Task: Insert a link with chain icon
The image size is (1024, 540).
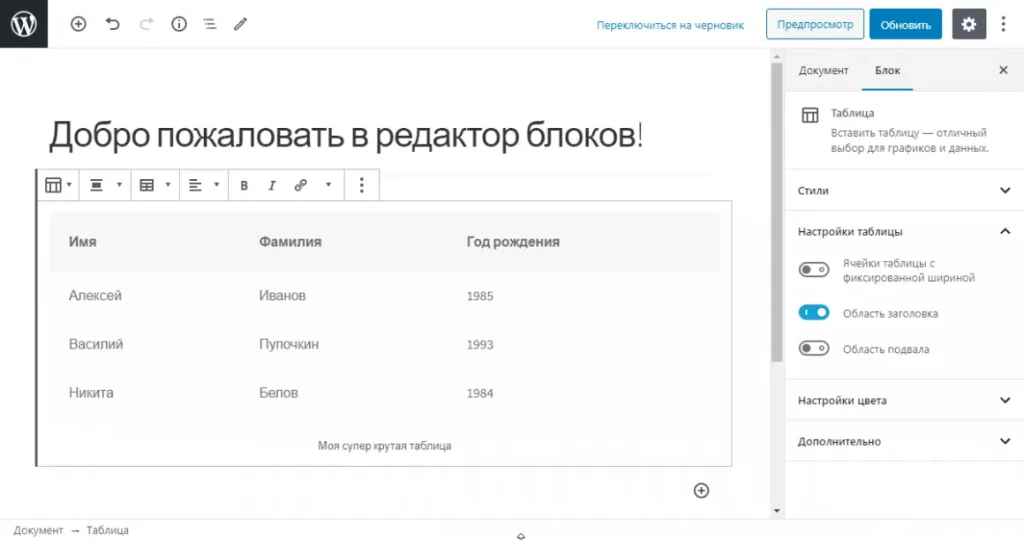Action: point(300,185)
